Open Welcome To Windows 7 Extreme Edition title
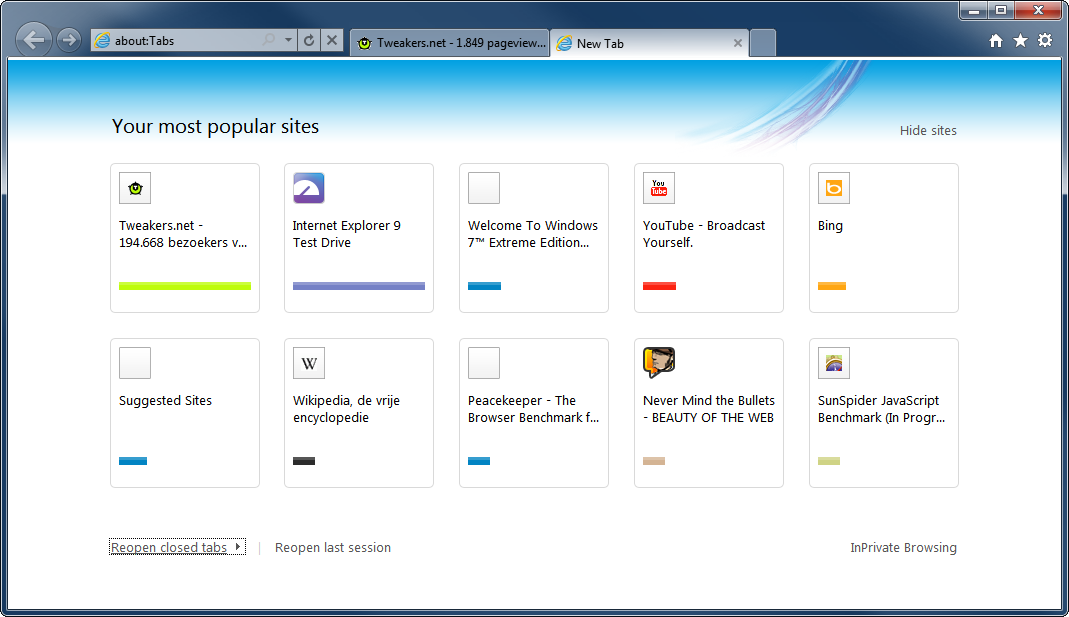Viewport: 1069px width, 617px height. pyautogui.click(x=532, y=234)
